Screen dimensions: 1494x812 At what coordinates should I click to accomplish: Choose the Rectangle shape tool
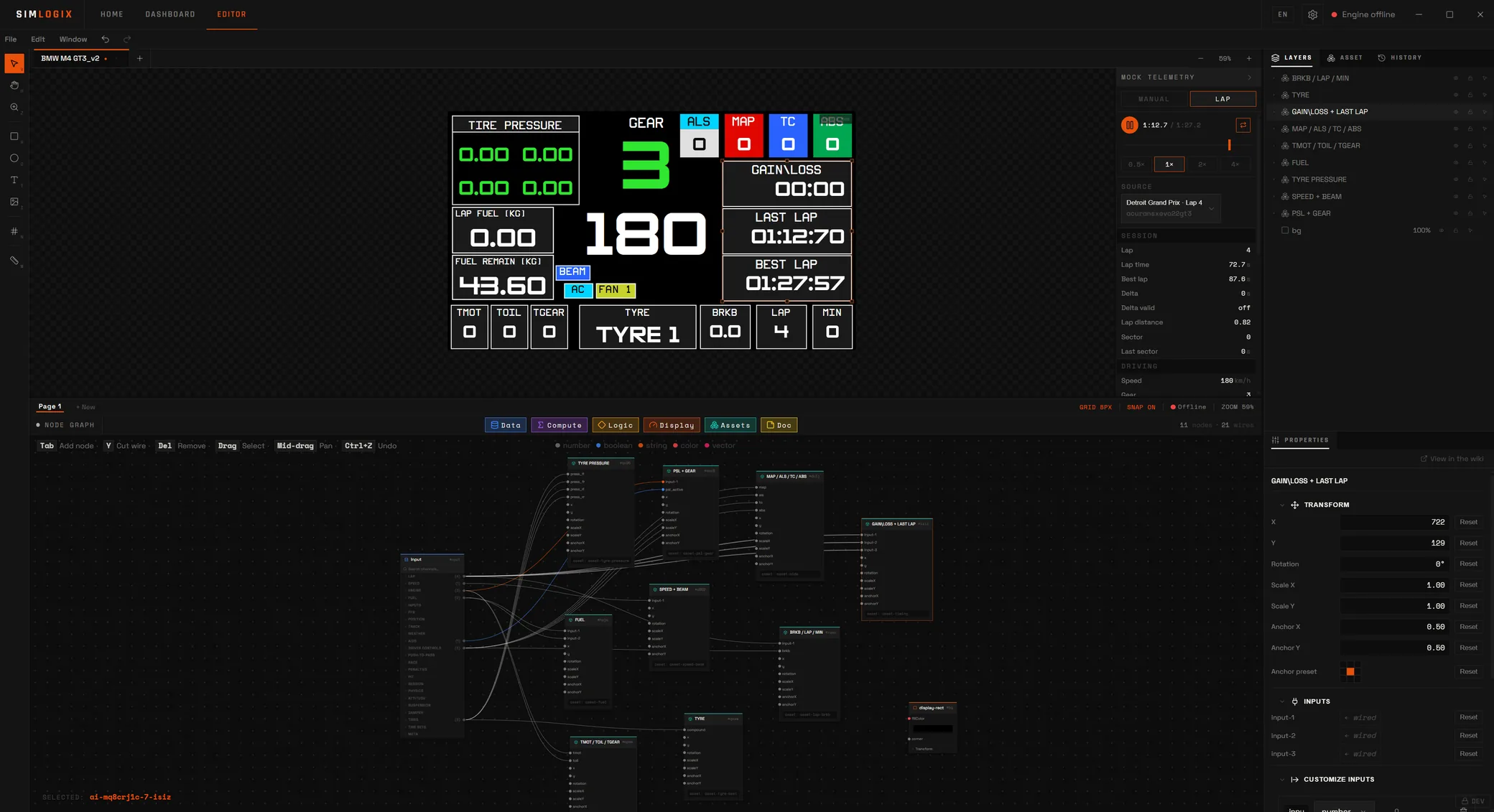14,136
